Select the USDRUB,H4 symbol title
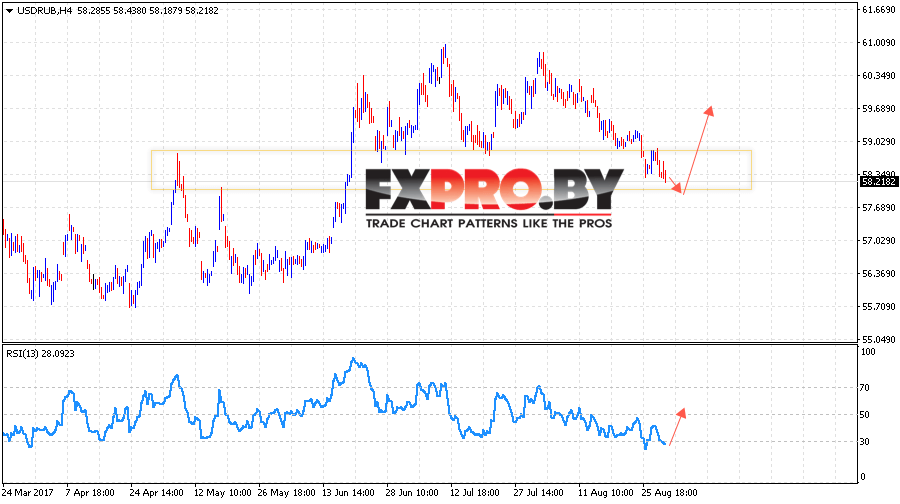 tap(45, 10)
